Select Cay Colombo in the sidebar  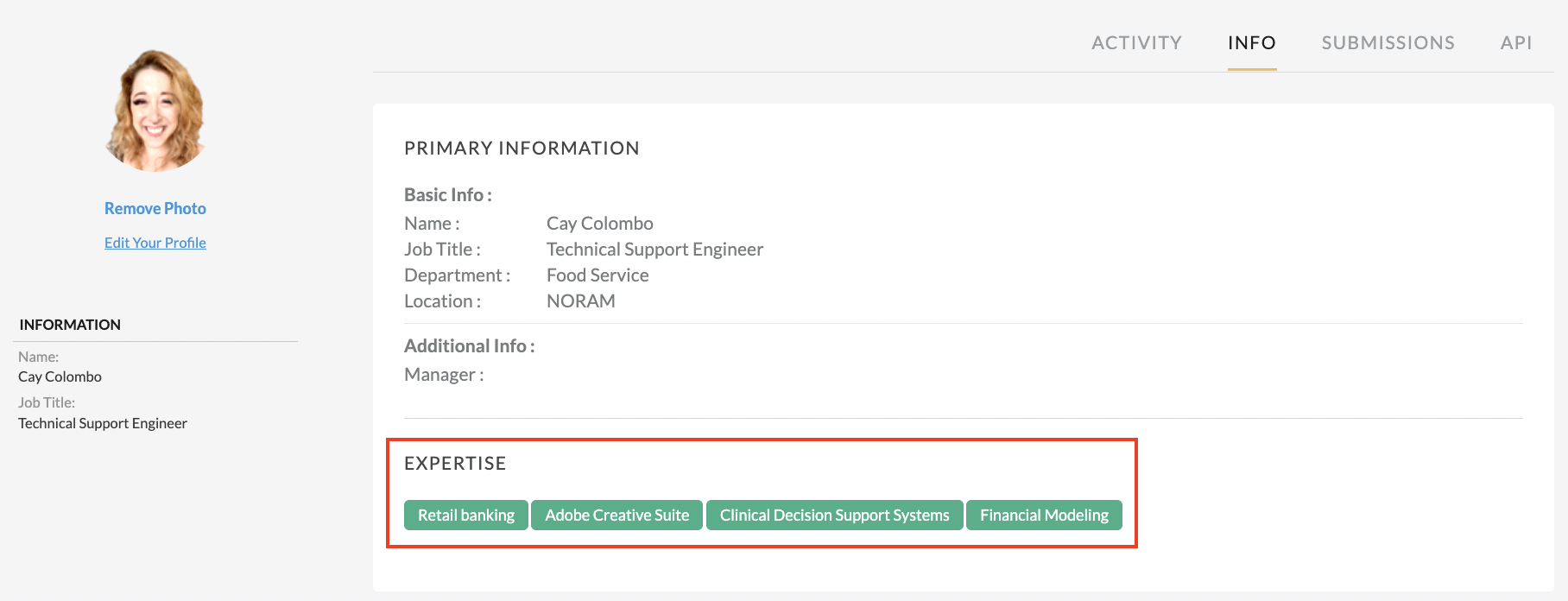pos(60,376)
